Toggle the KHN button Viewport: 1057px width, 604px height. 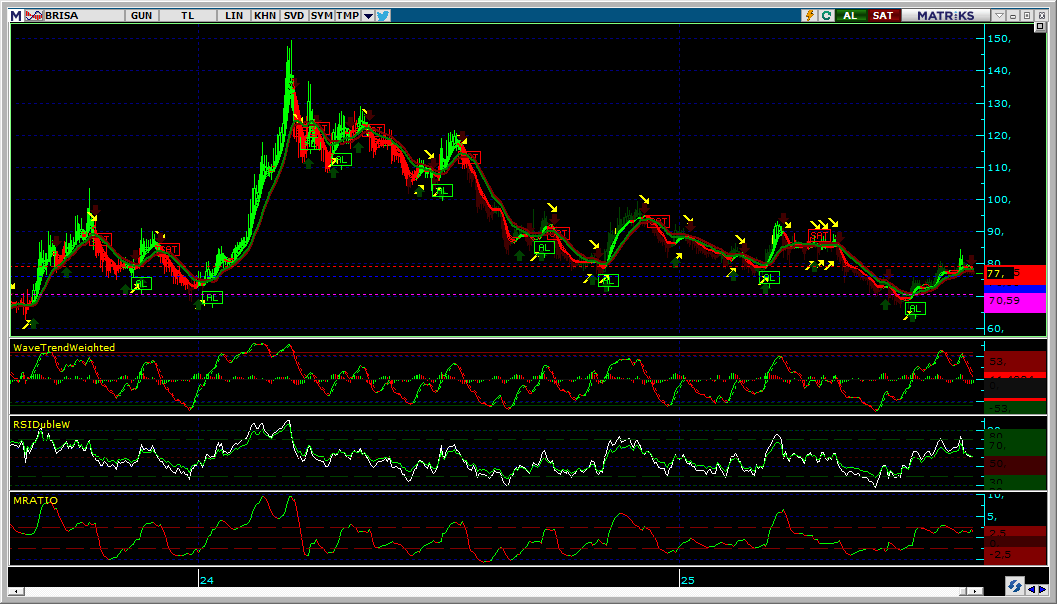coord(265,15)
